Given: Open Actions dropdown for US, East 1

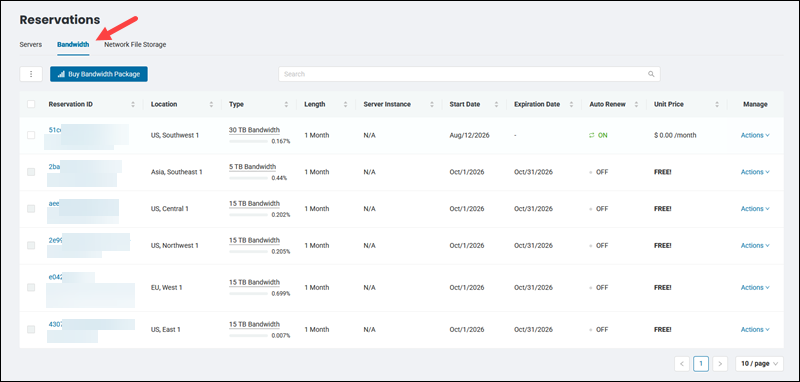Looking at the screenshot, I should tap(755, 329).
